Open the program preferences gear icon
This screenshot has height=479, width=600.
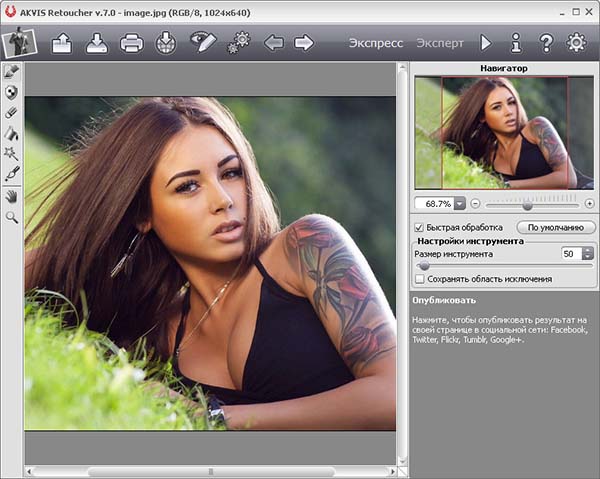pyautogui.click(x=576, y=43)
